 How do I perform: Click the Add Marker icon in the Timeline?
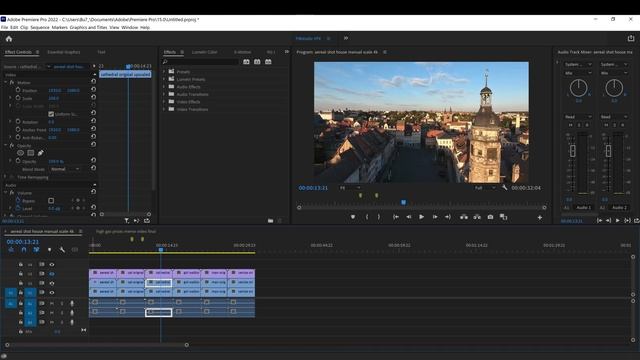coord(49,249)
